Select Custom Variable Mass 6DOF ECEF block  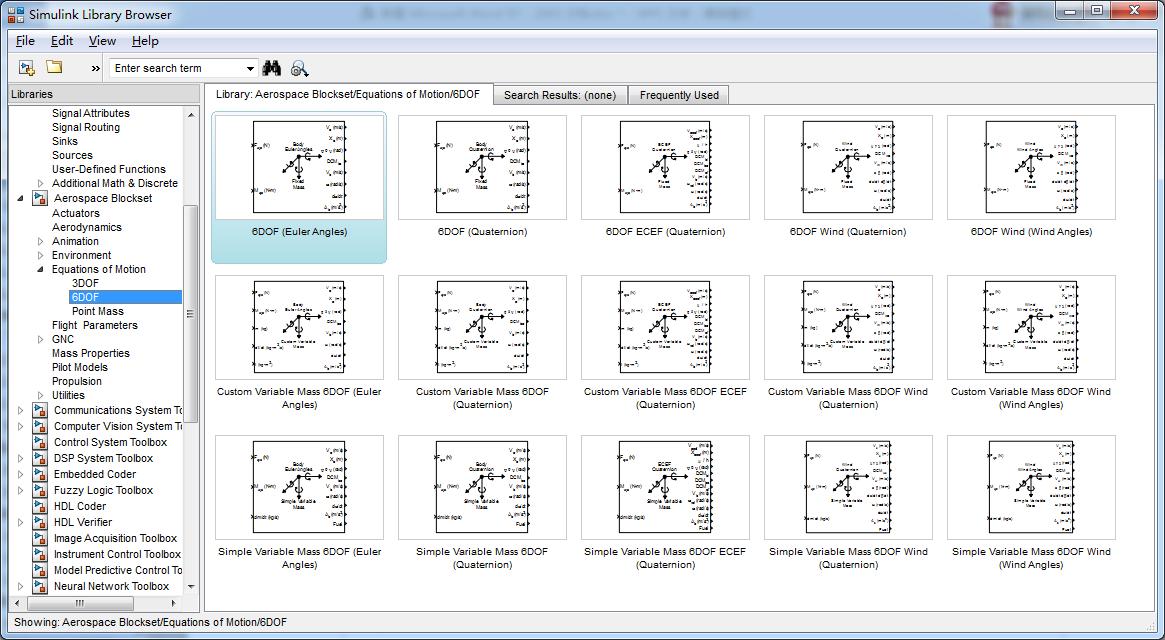pos(665,343)
